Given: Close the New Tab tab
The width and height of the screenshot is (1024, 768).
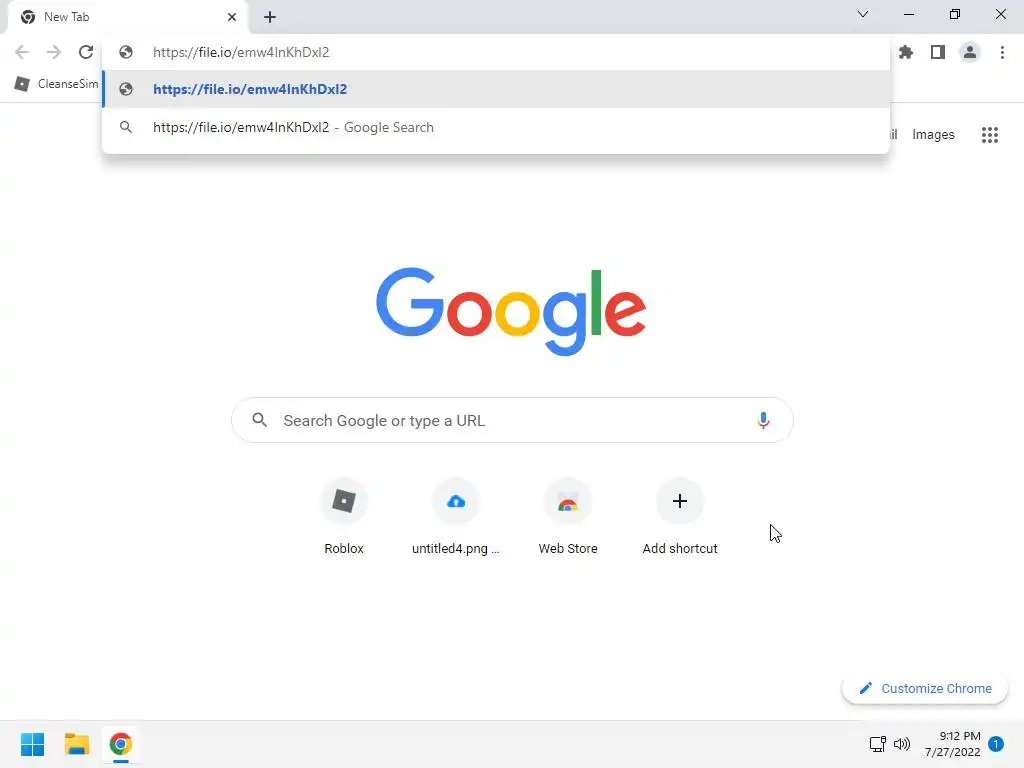Looking at the screenshot, I should coord(232,17).
